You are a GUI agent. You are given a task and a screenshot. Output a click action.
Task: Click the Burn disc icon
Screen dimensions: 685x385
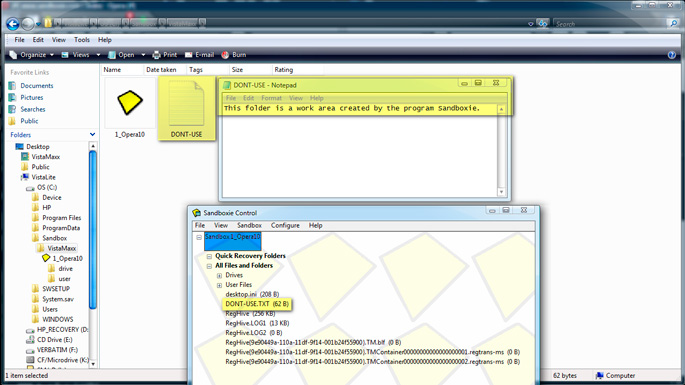[x=225, y=55]
